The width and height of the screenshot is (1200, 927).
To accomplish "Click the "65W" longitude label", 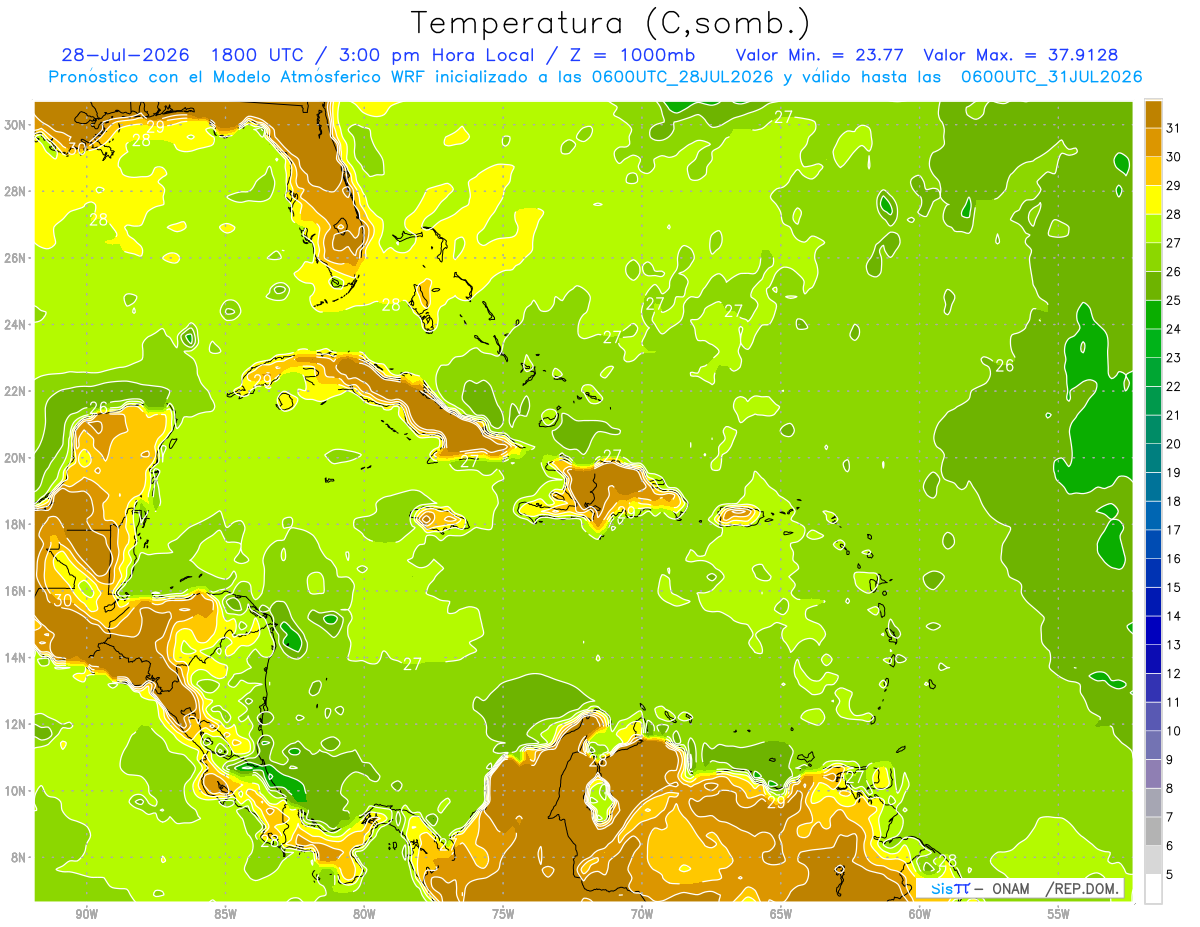I will pos(781,914).
